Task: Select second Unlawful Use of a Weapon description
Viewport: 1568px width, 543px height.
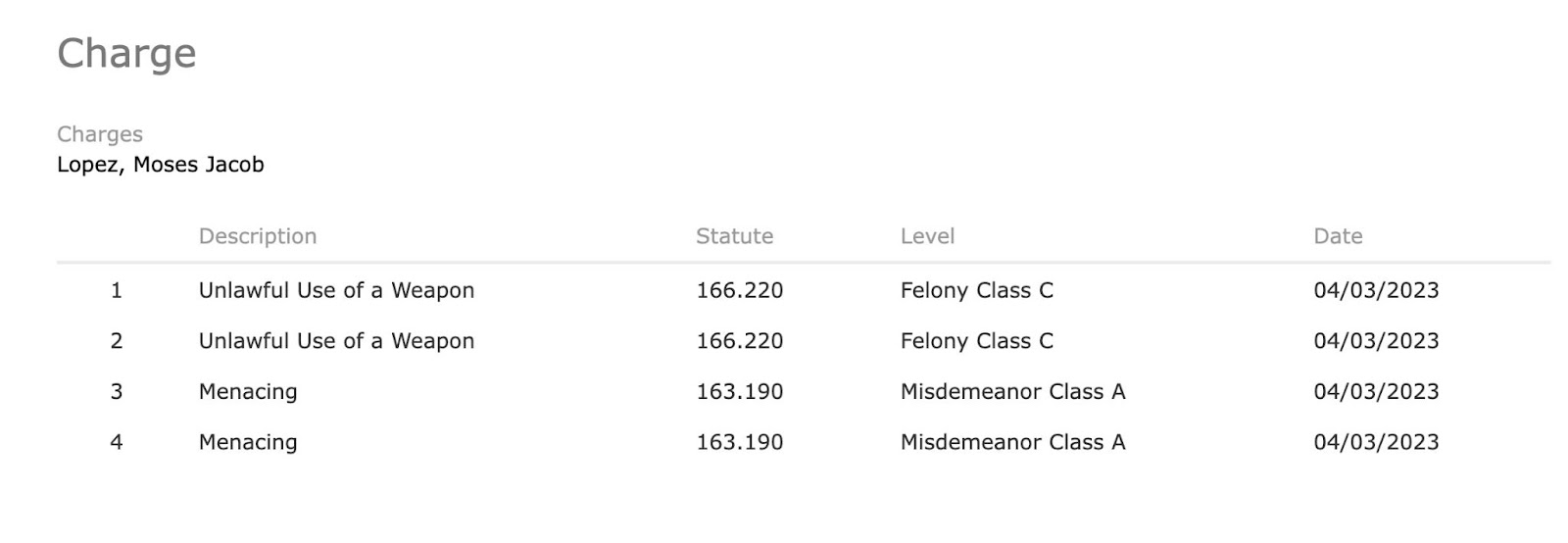Action: pyautogui.click(x=337, y=341)
